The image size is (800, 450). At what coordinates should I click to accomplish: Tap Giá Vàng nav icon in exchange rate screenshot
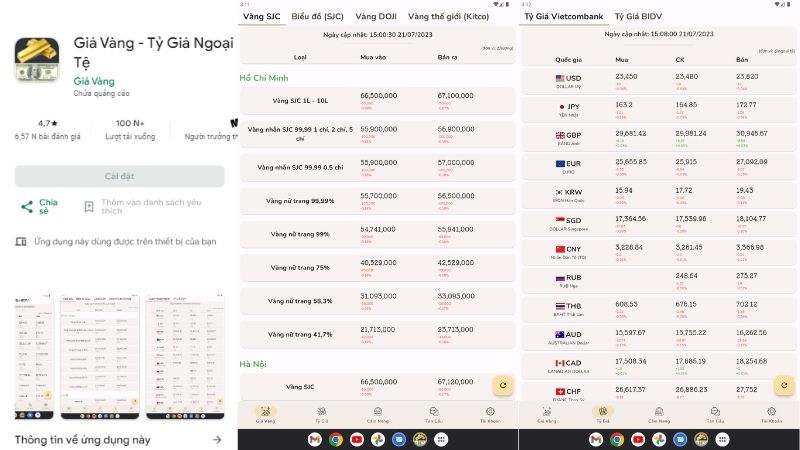(546, 414)
